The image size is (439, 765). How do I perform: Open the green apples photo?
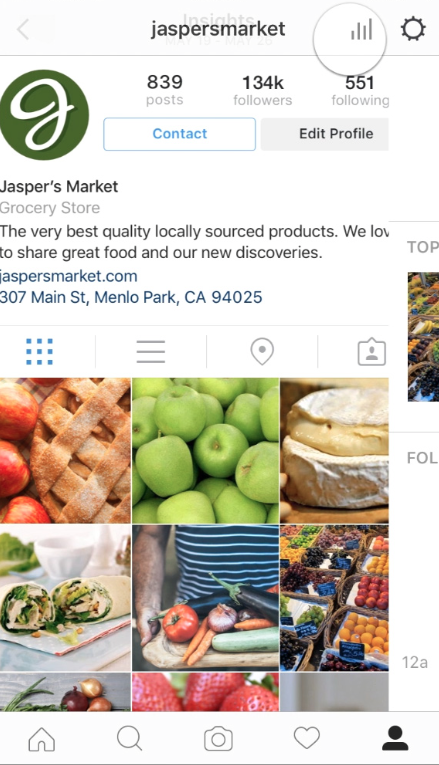click(206, 451)
